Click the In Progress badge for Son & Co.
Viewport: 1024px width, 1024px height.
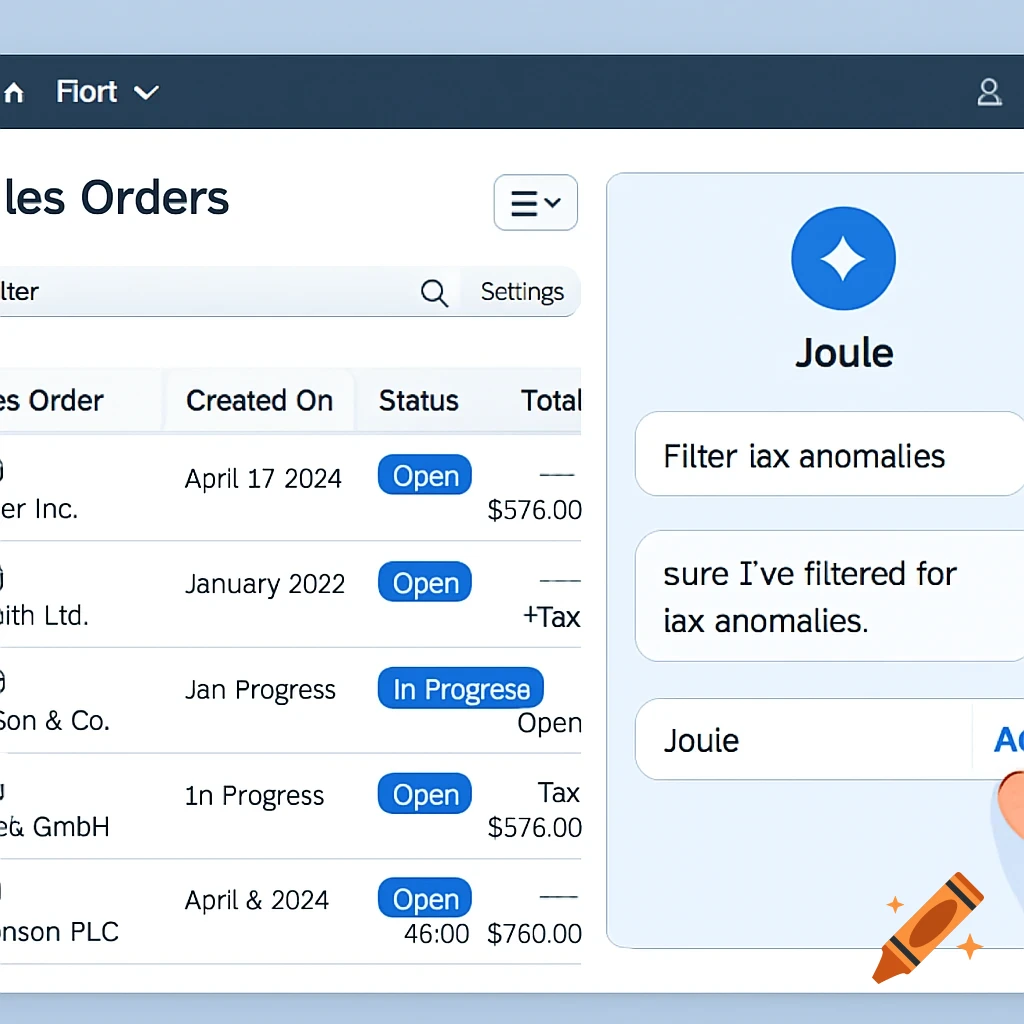[x=460, y=688]
